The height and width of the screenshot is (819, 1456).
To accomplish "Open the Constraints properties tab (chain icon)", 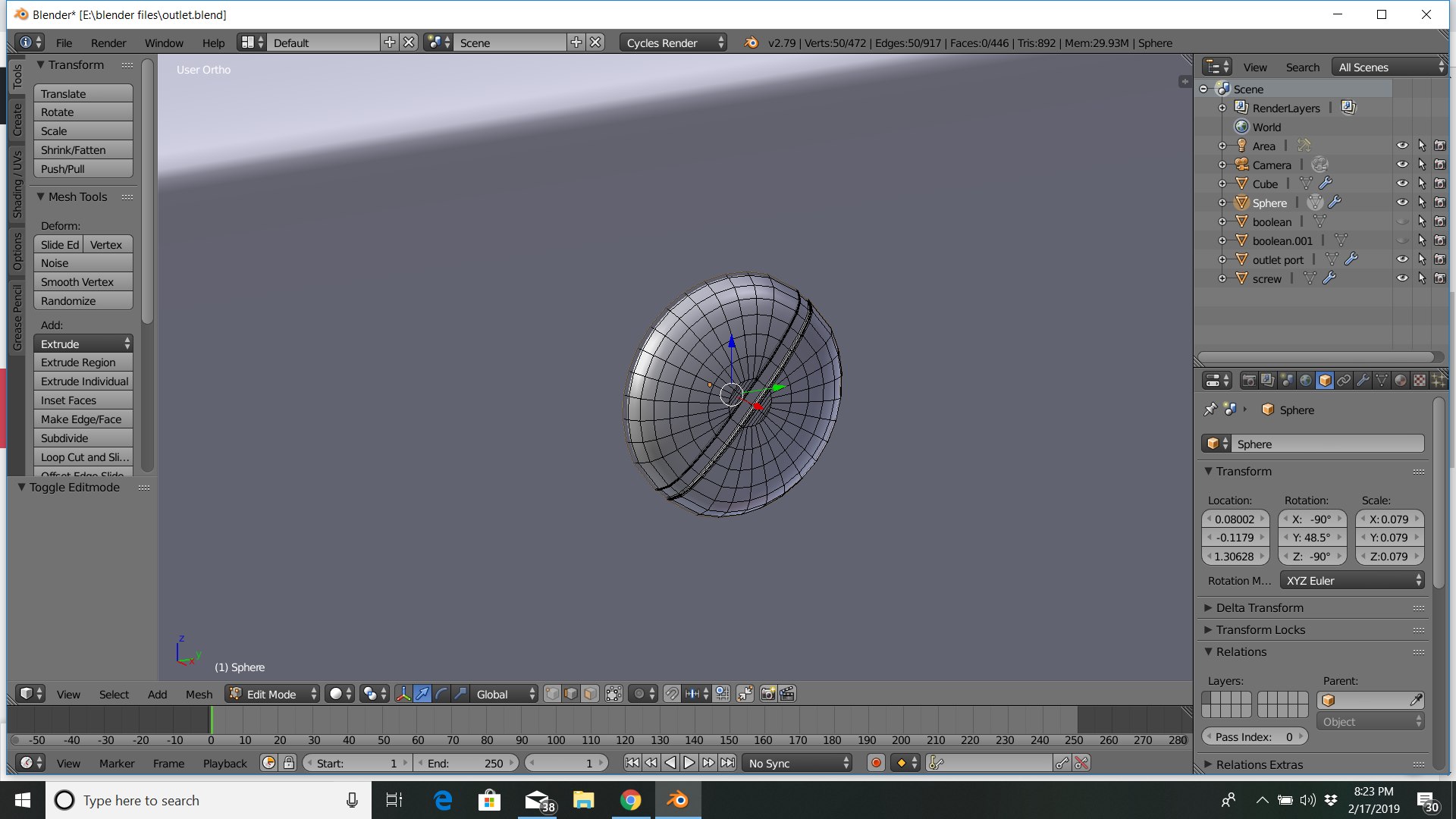I will (x=1344, y=381).
